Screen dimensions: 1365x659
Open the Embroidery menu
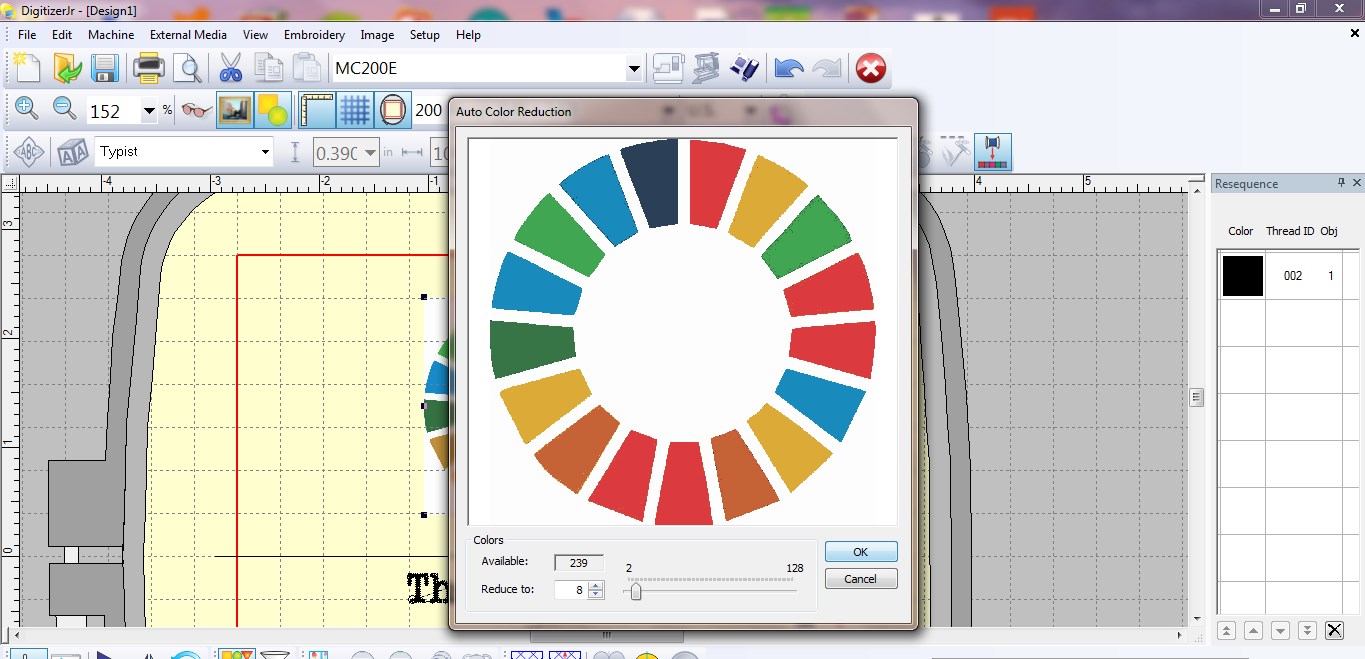click(x=314, y=34)
